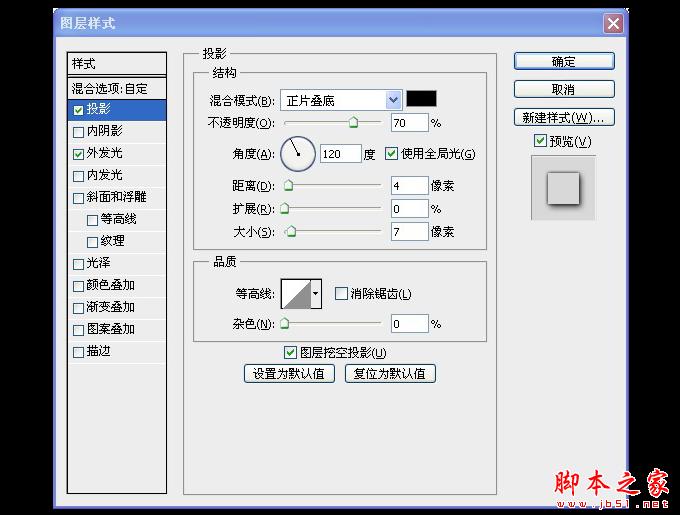This screenshot has width=680, height=515.
Task: Click the style preview thumbnail
Action: (563, 188)
